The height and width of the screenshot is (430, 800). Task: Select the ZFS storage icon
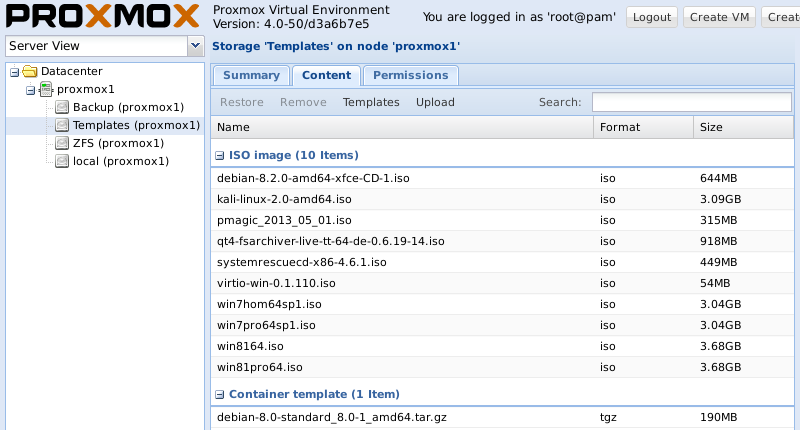tap(62, 143)
